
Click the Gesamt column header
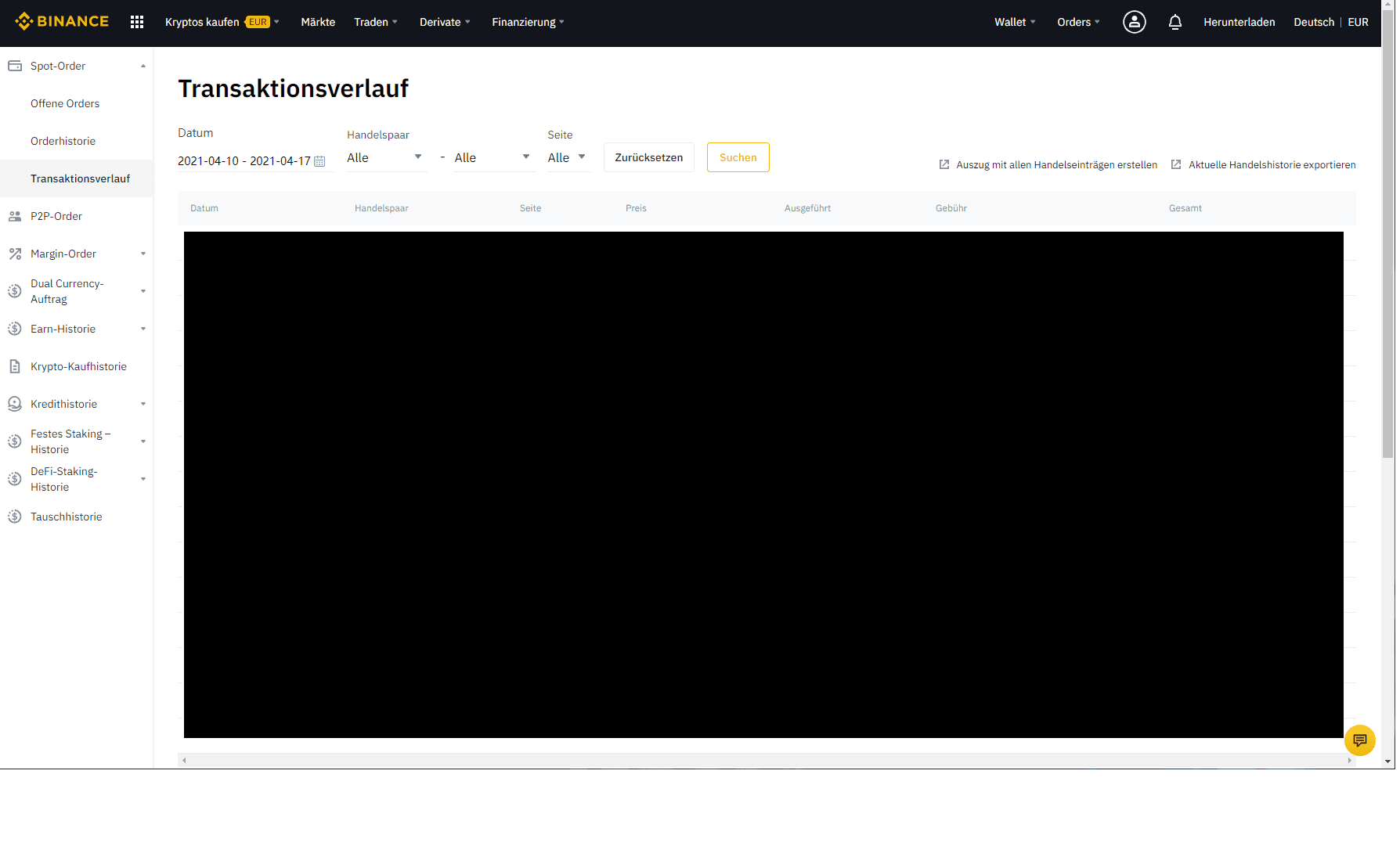[1185, 208]
